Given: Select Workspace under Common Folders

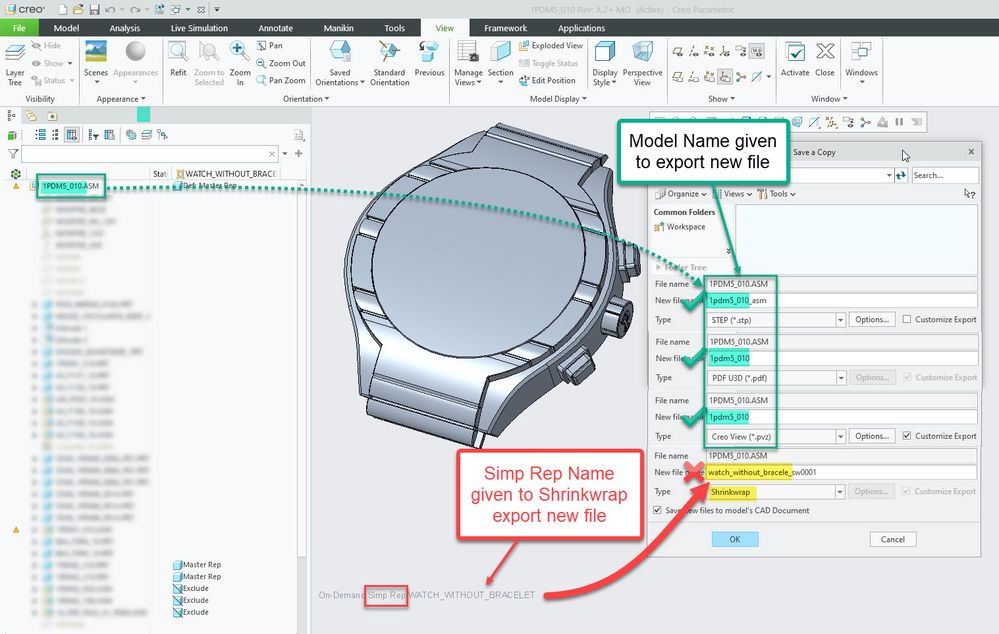Looking at the screenshot, I should point(680,227).
